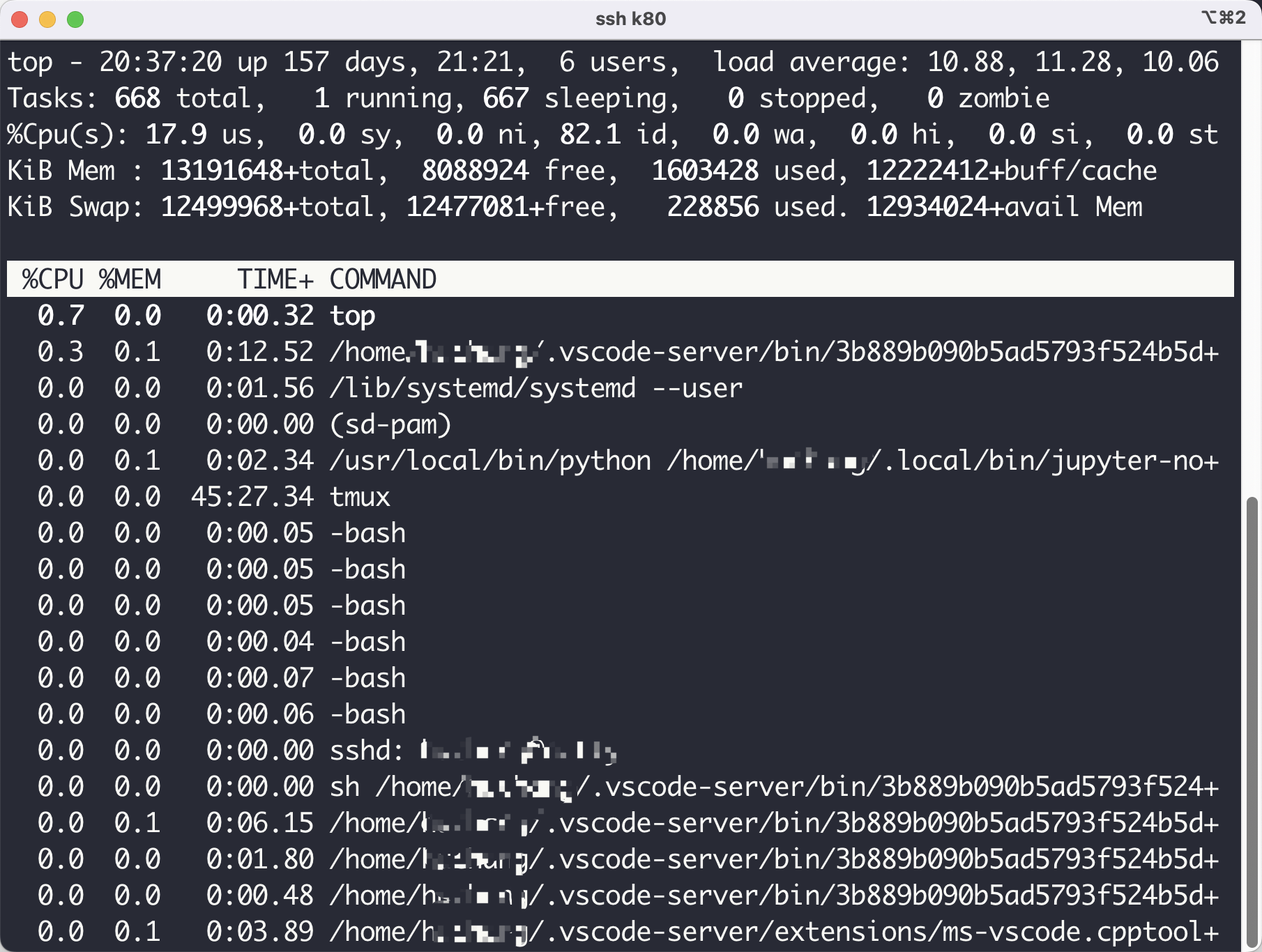This screenshot has height=952, width=1262.
Task: Click the red close window button
Action: (20, 20)
